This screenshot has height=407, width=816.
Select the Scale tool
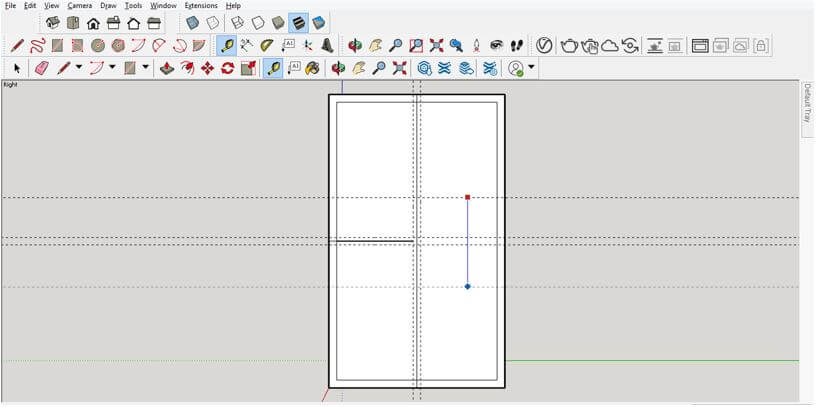[x=248, y=68]
